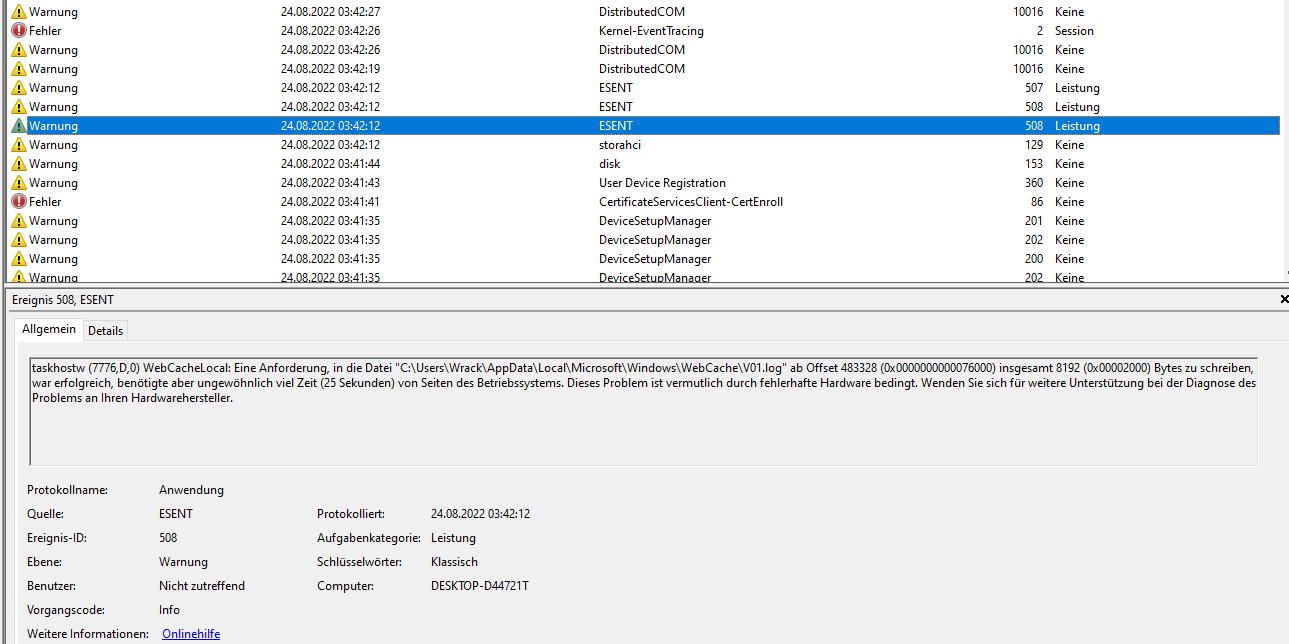Click the warning icon on the storahci row

click(x=16, y=144)
